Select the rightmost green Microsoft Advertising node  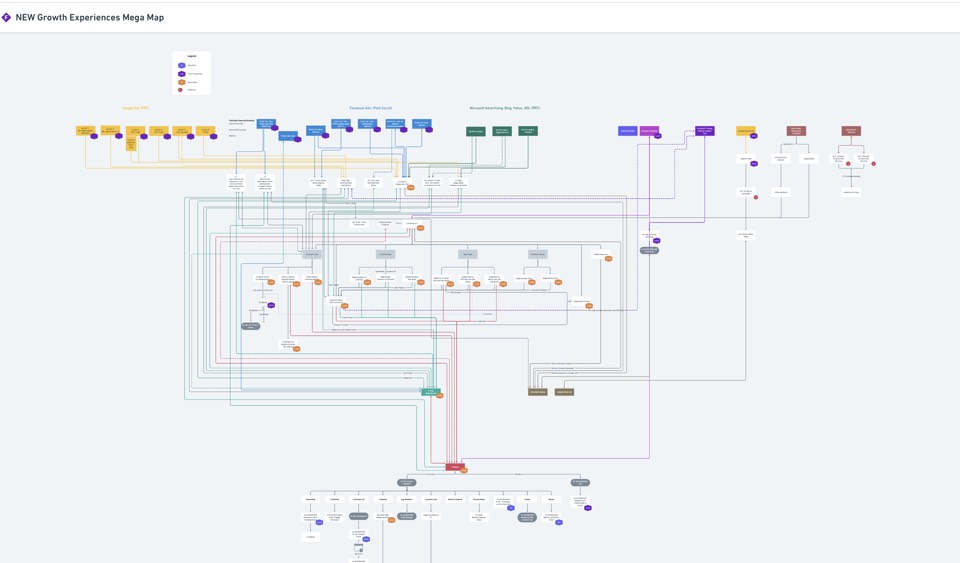pyautogui.click(x=528, y=131)
